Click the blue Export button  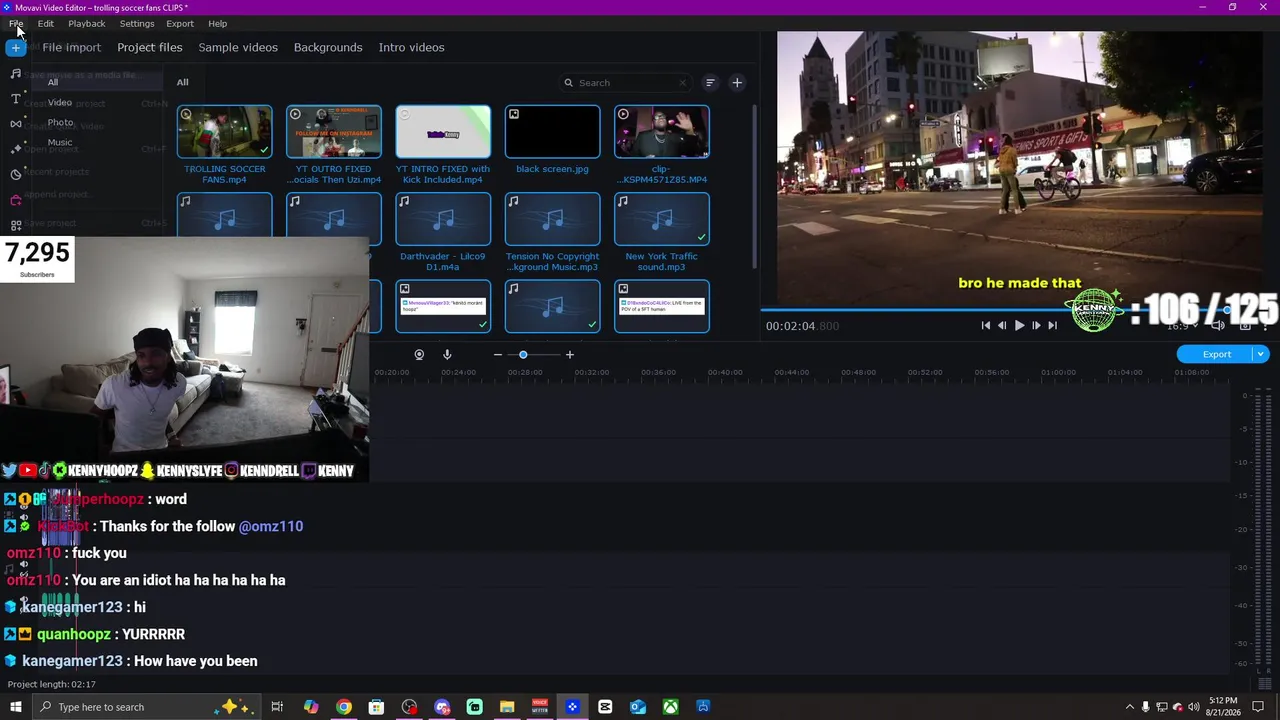click(1216, 354)
